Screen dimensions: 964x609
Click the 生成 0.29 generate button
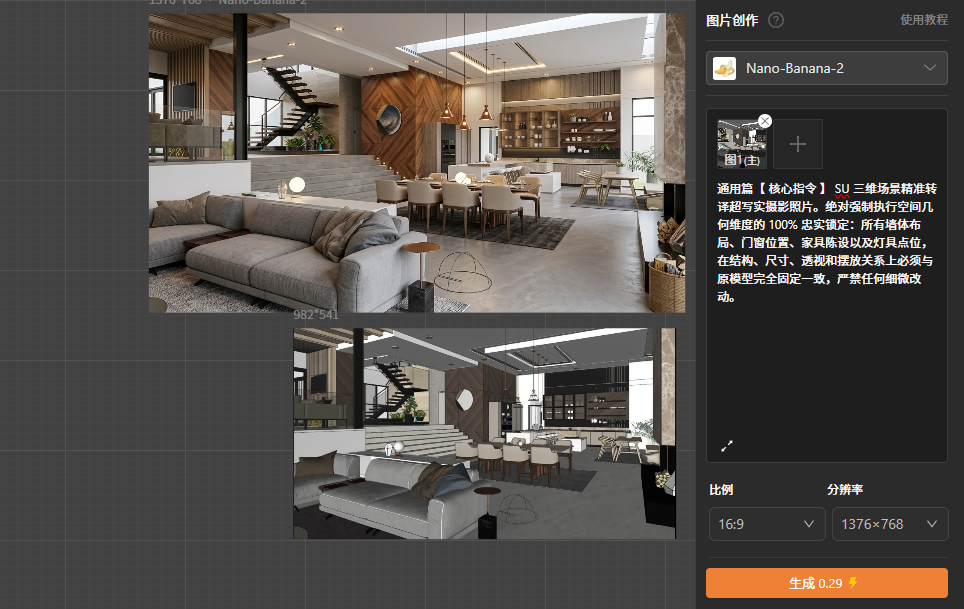(826, 583)
